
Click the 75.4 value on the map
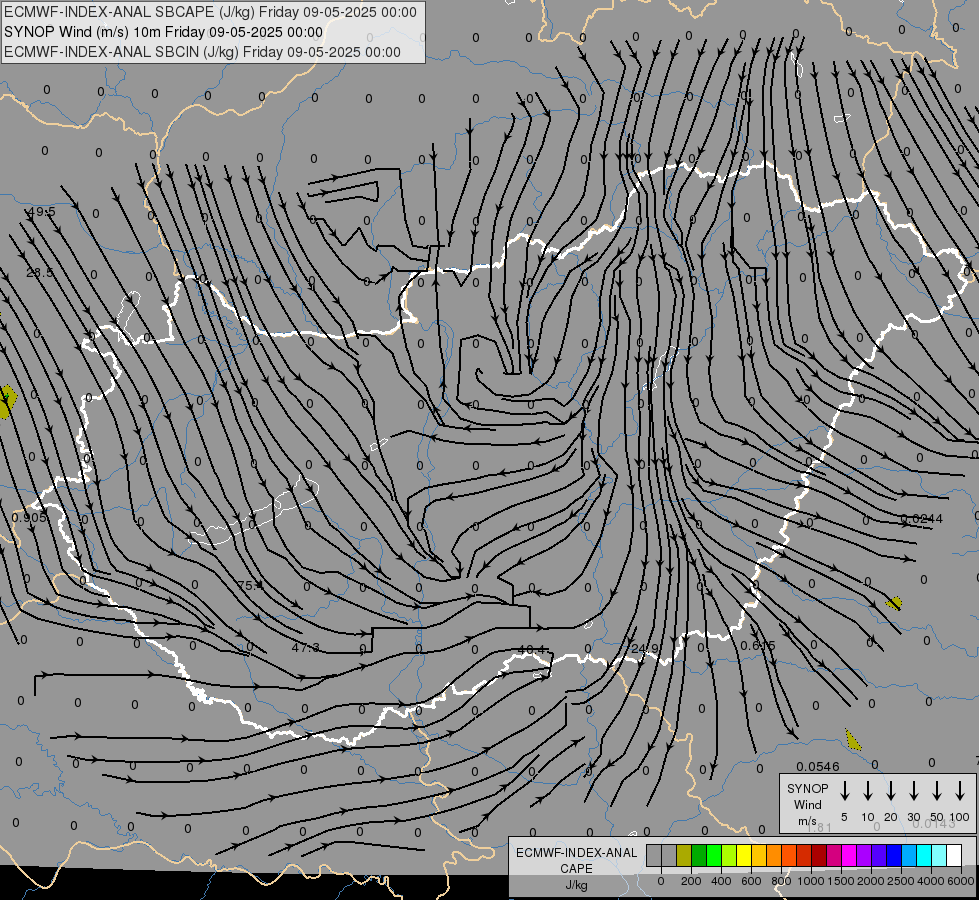click(x=251, y=585)
